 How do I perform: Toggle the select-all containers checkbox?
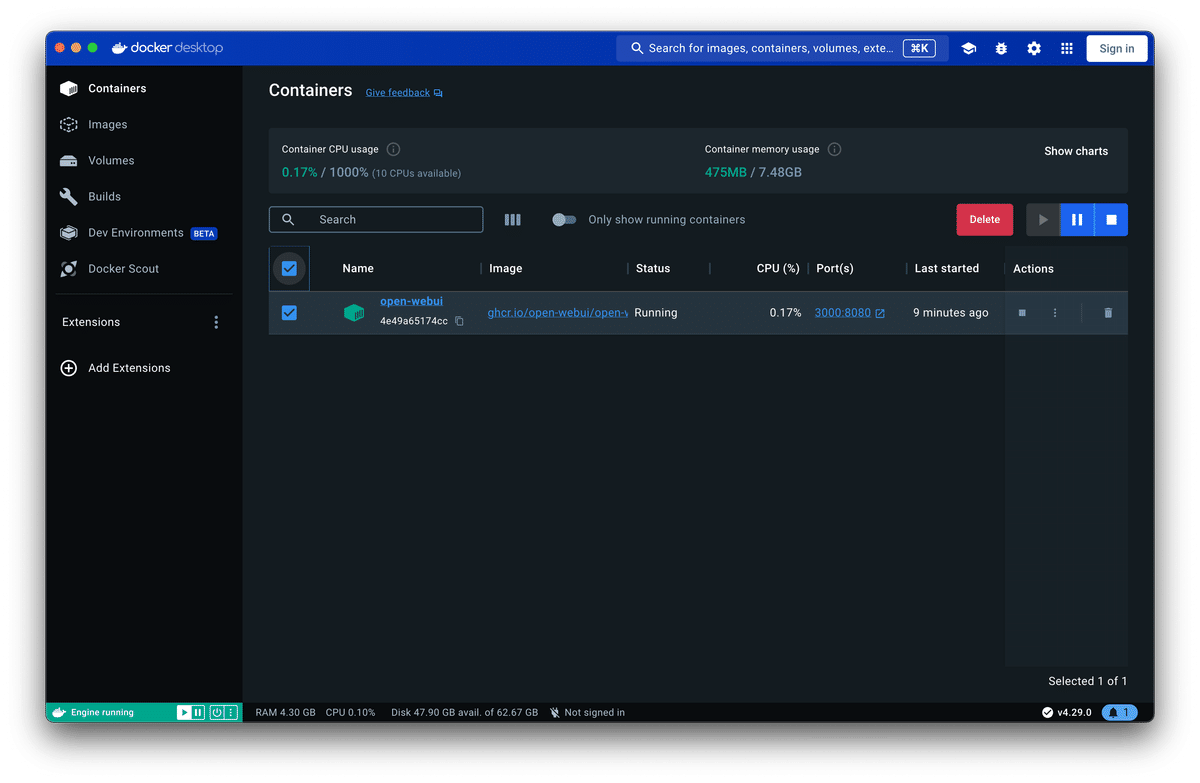[289, 268]
